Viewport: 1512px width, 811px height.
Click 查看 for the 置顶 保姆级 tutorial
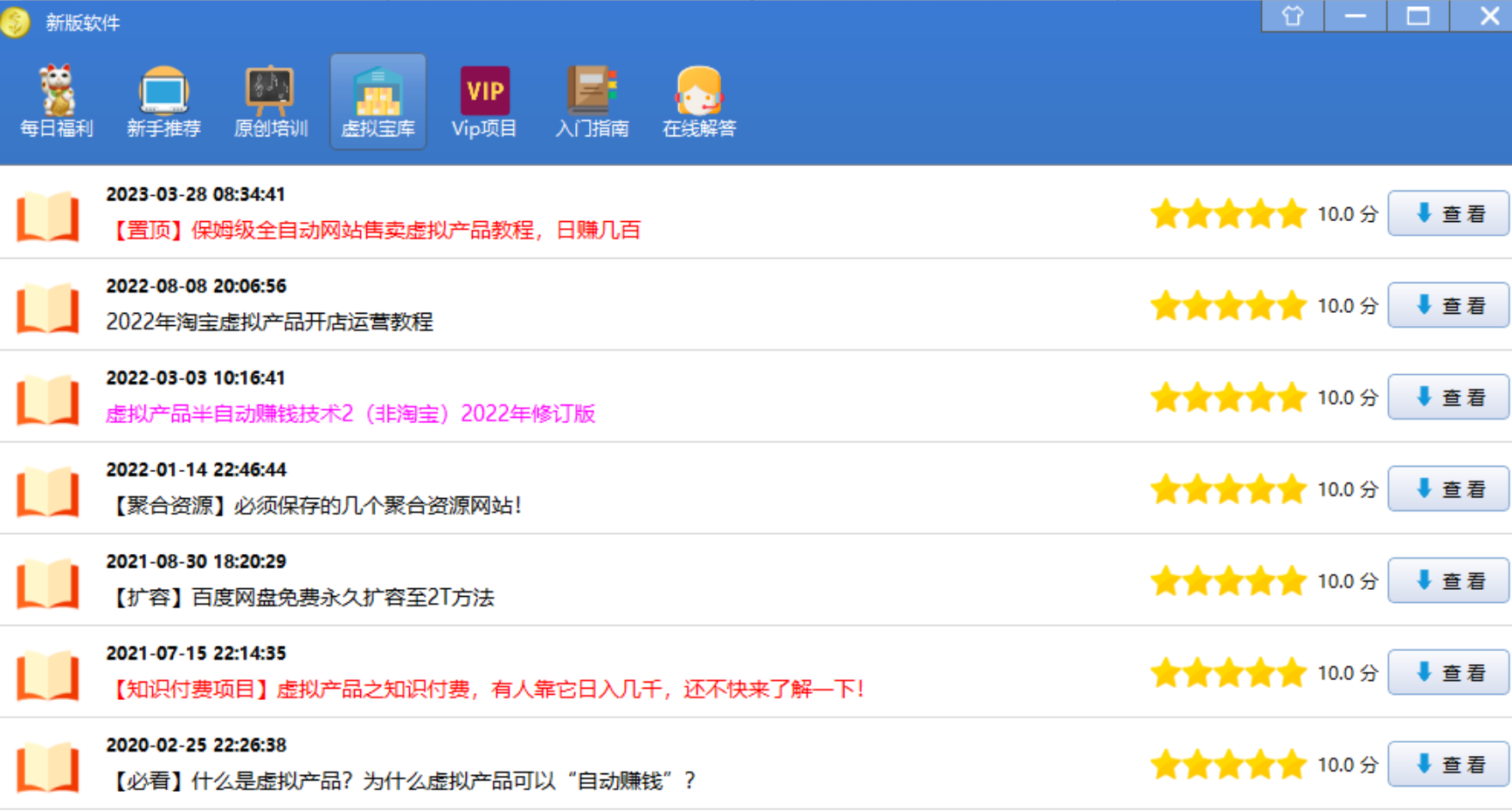tap(1448, 214)
